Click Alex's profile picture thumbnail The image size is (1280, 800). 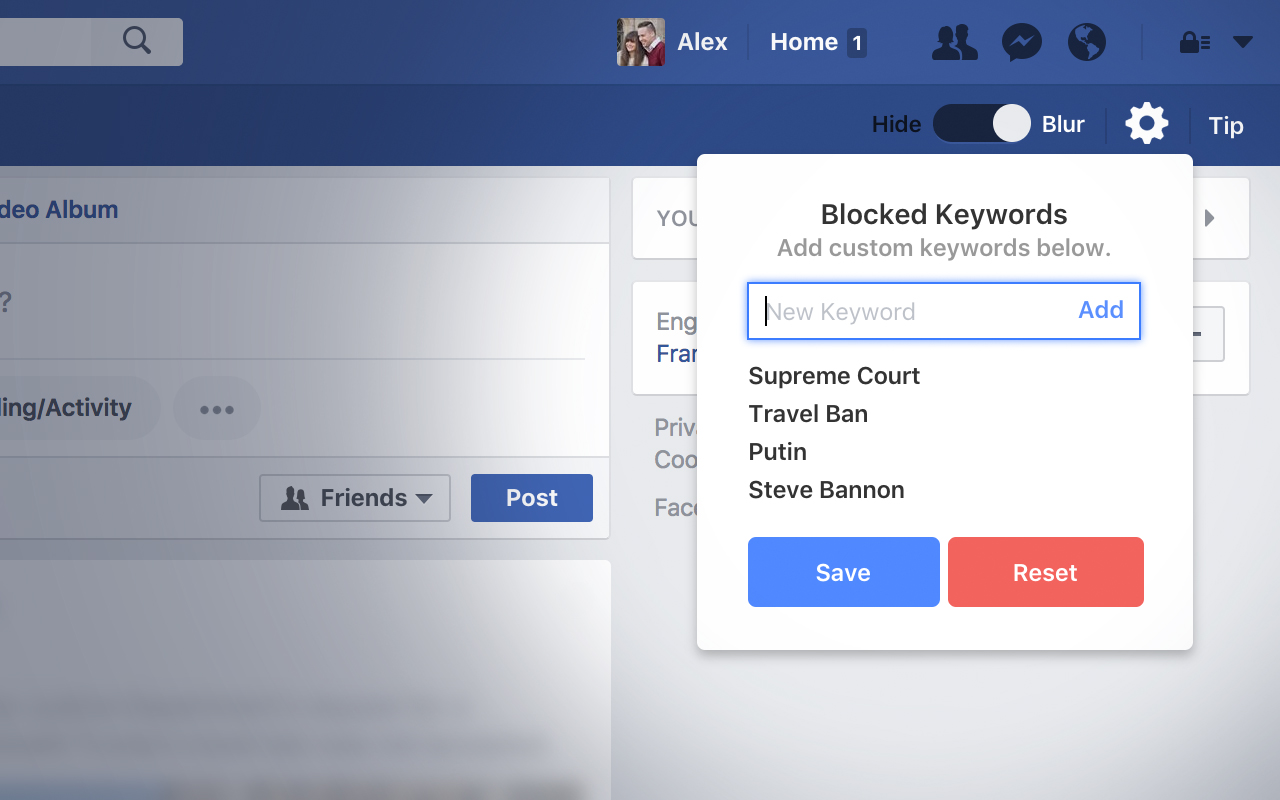tap(641, 42)
